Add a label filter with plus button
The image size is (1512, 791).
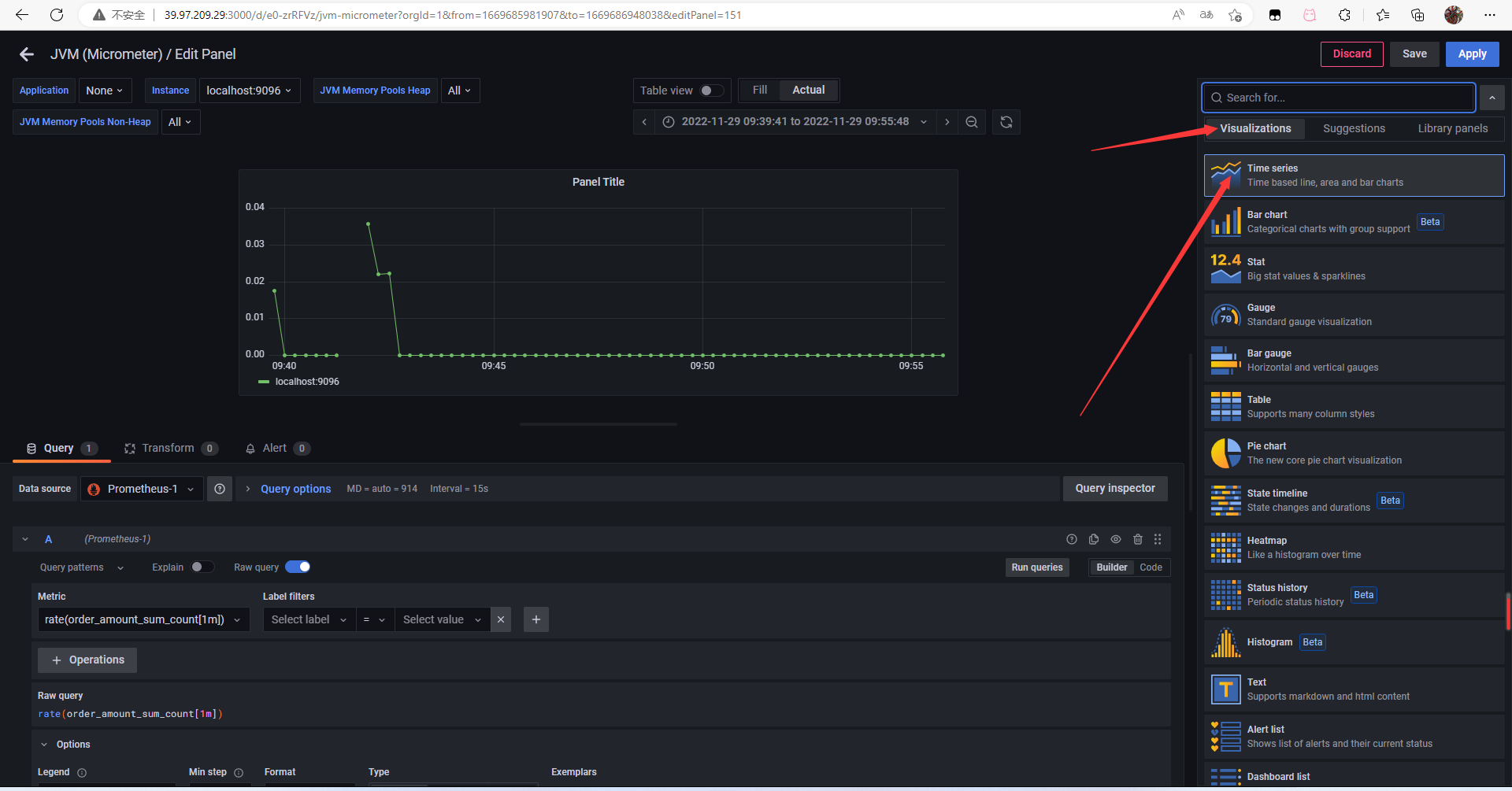536,619
